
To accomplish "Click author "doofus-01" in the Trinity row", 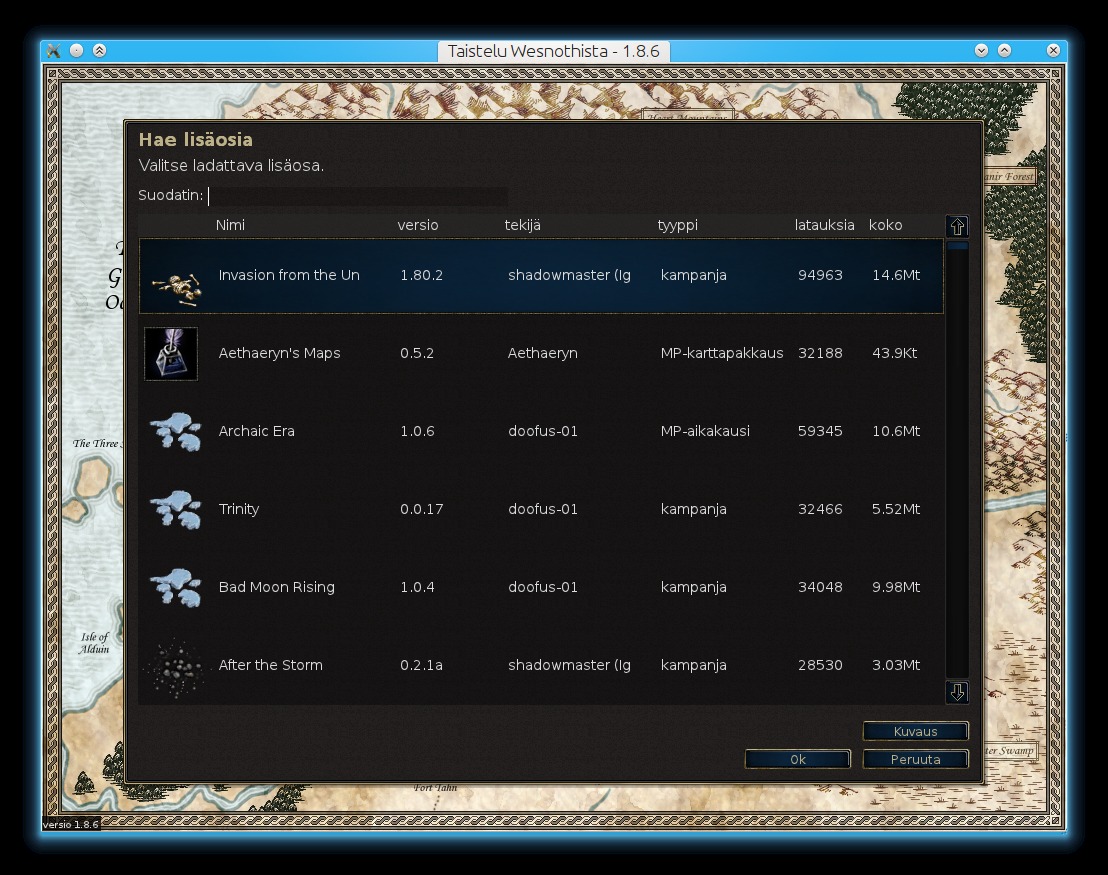I will [543, 509].
